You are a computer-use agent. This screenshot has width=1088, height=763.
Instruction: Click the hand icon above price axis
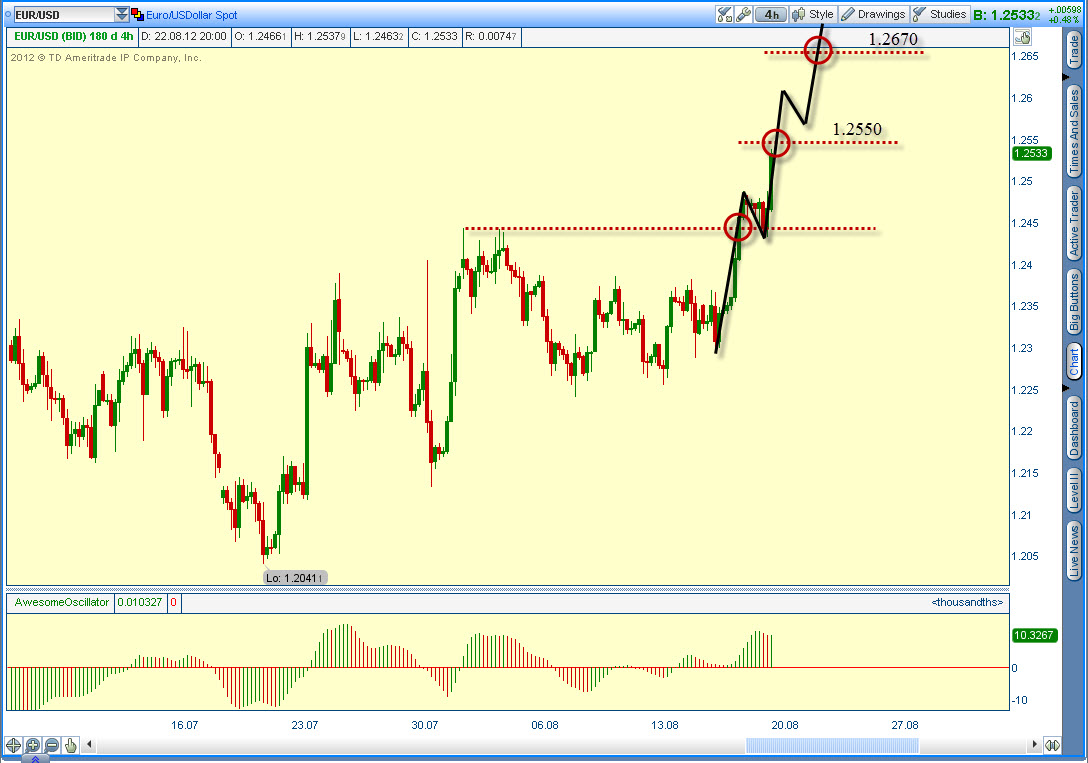tap(1022, 37)
